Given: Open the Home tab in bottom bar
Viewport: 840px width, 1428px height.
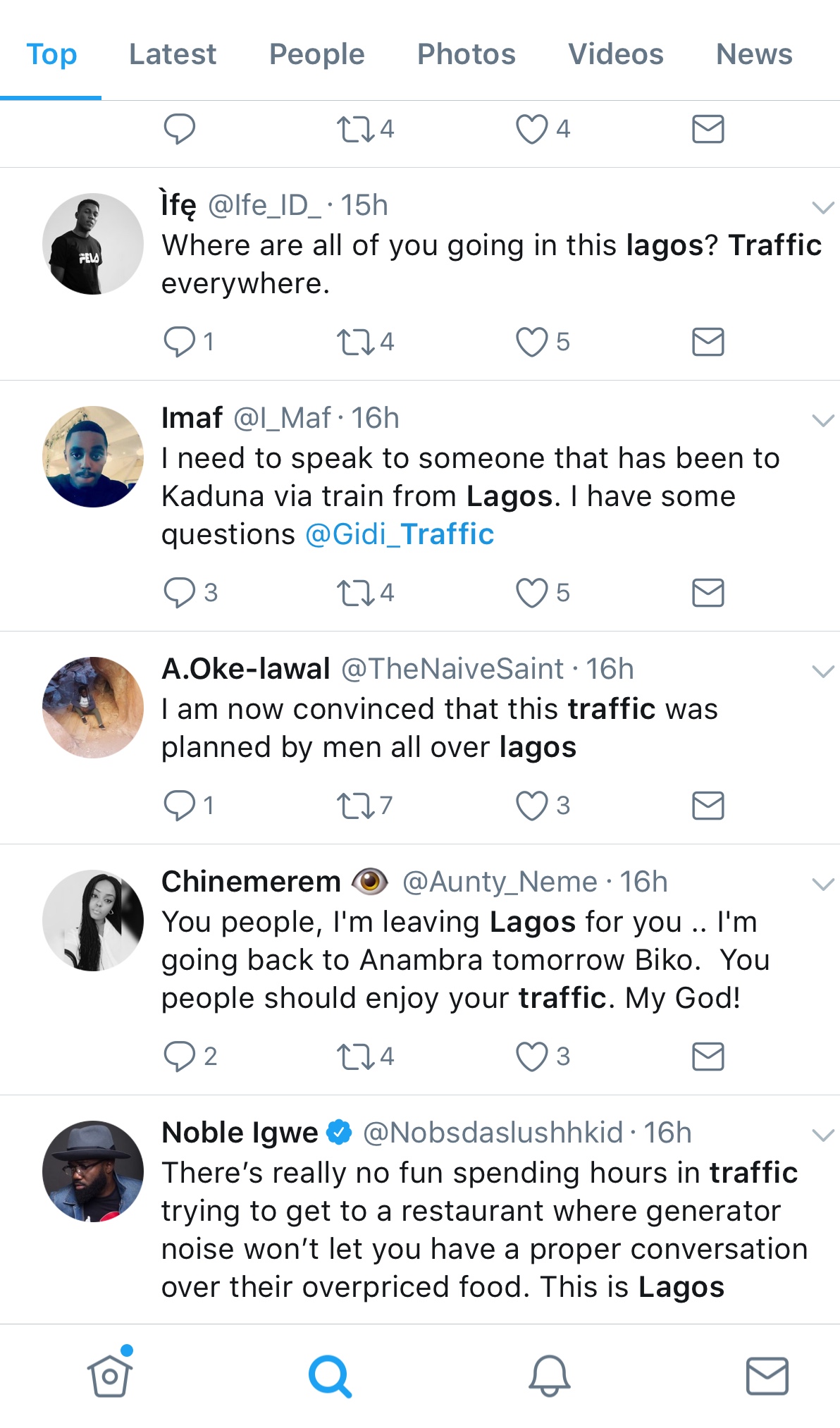Looking at the screenshot, I should click(110, 1374).
